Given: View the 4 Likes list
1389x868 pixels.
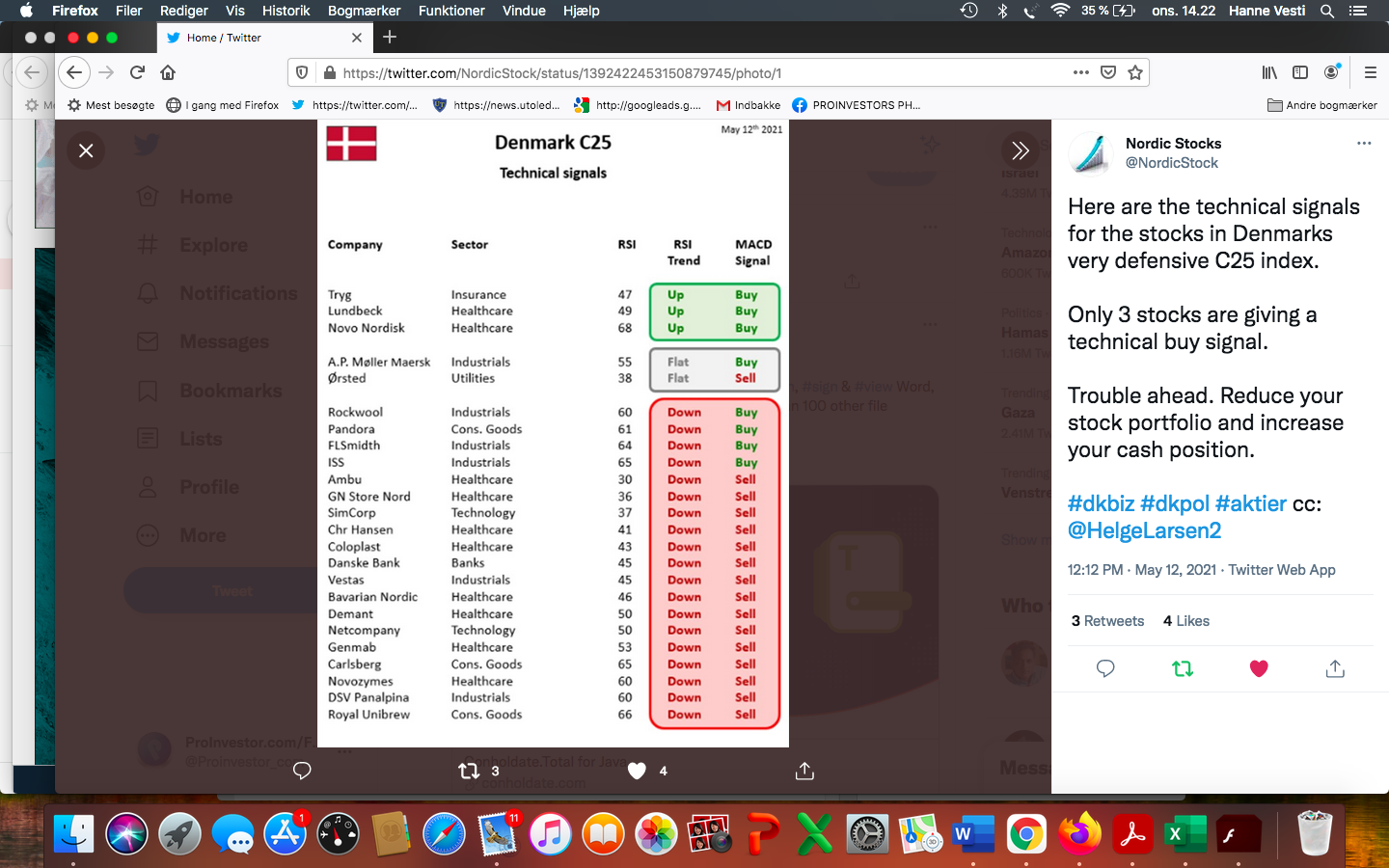Looking at the screenshot, I should [x=1186, y=621].
